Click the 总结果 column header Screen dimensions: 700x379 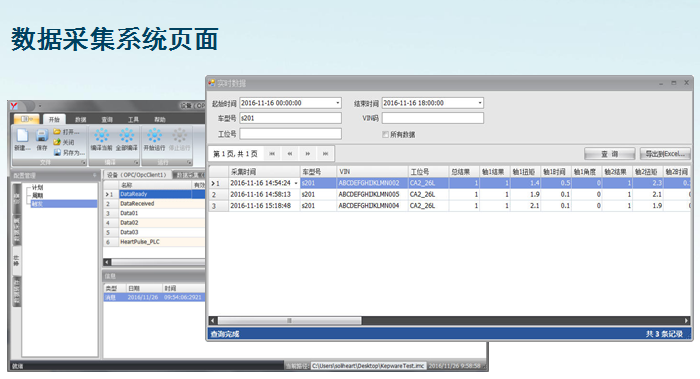(x=464, y=171)
